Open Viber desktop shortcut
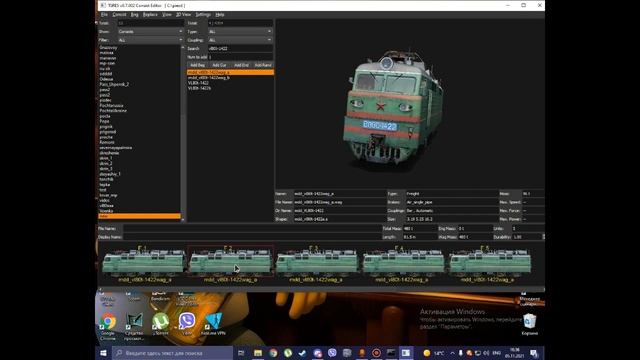This screenshot has height=360, width=640. tap(187, 324)
